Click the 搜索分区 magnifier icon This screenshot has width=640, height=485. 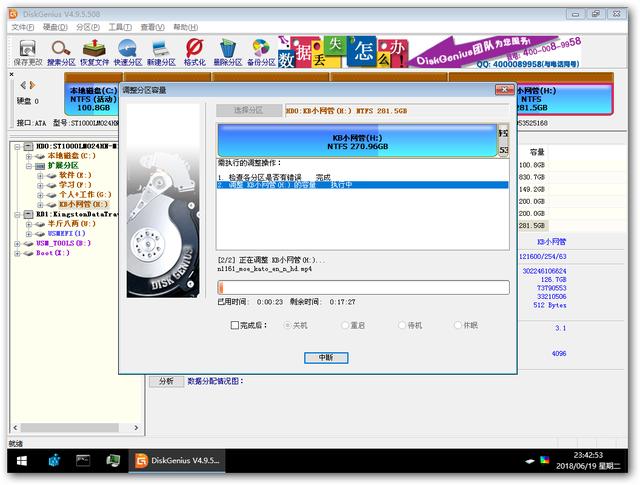pos(61,50)
